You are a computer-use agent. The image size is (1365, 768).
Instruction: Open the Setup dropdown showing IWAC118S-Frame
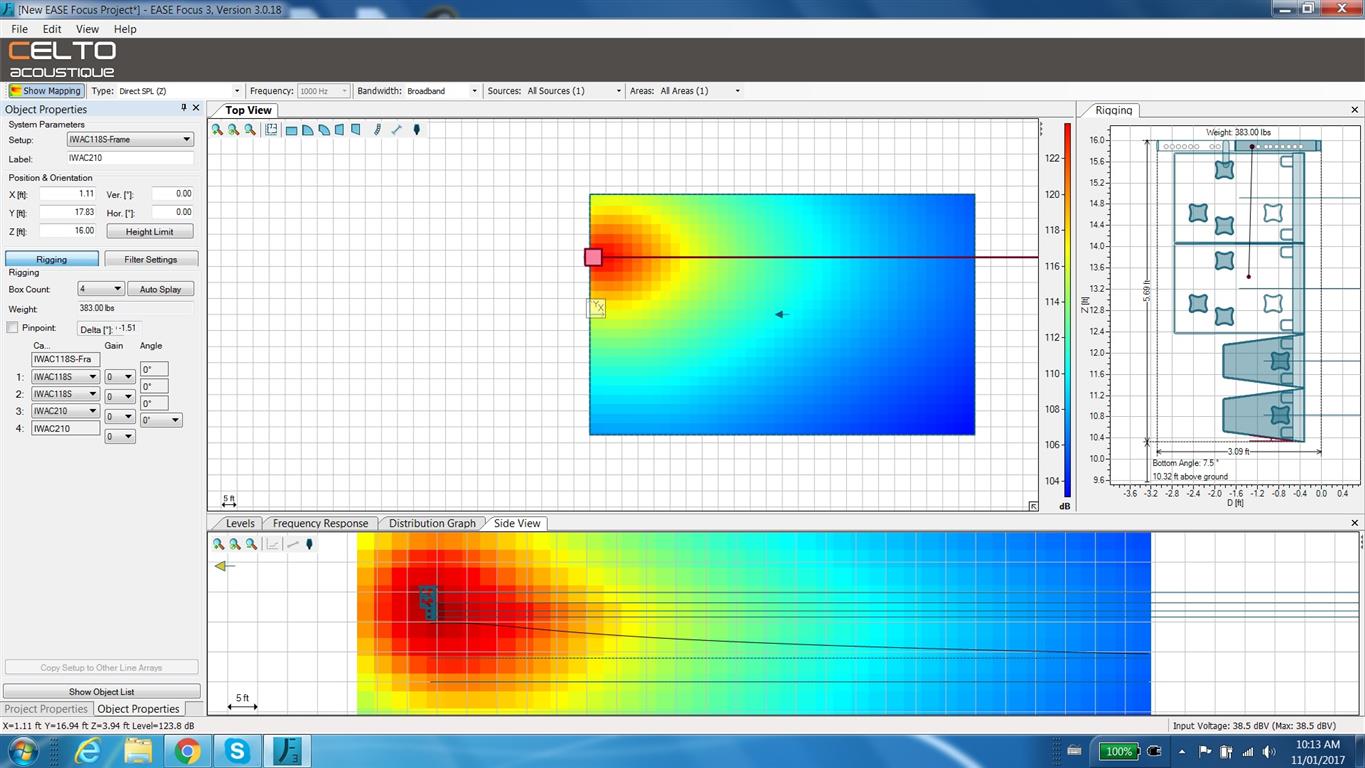point(130,140)
